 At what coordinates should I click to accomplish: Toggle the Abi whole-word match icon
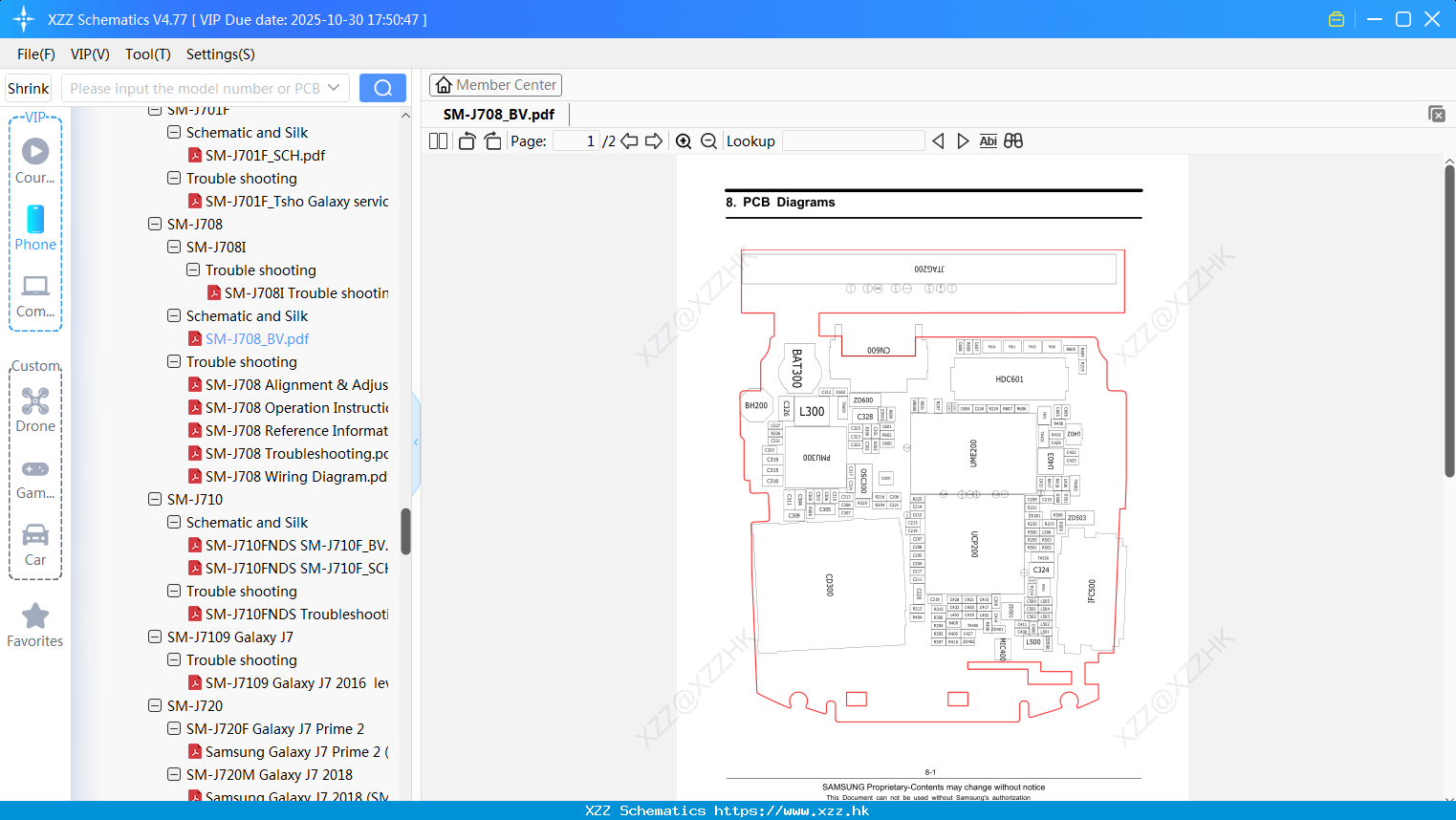[x=989, y=140]
